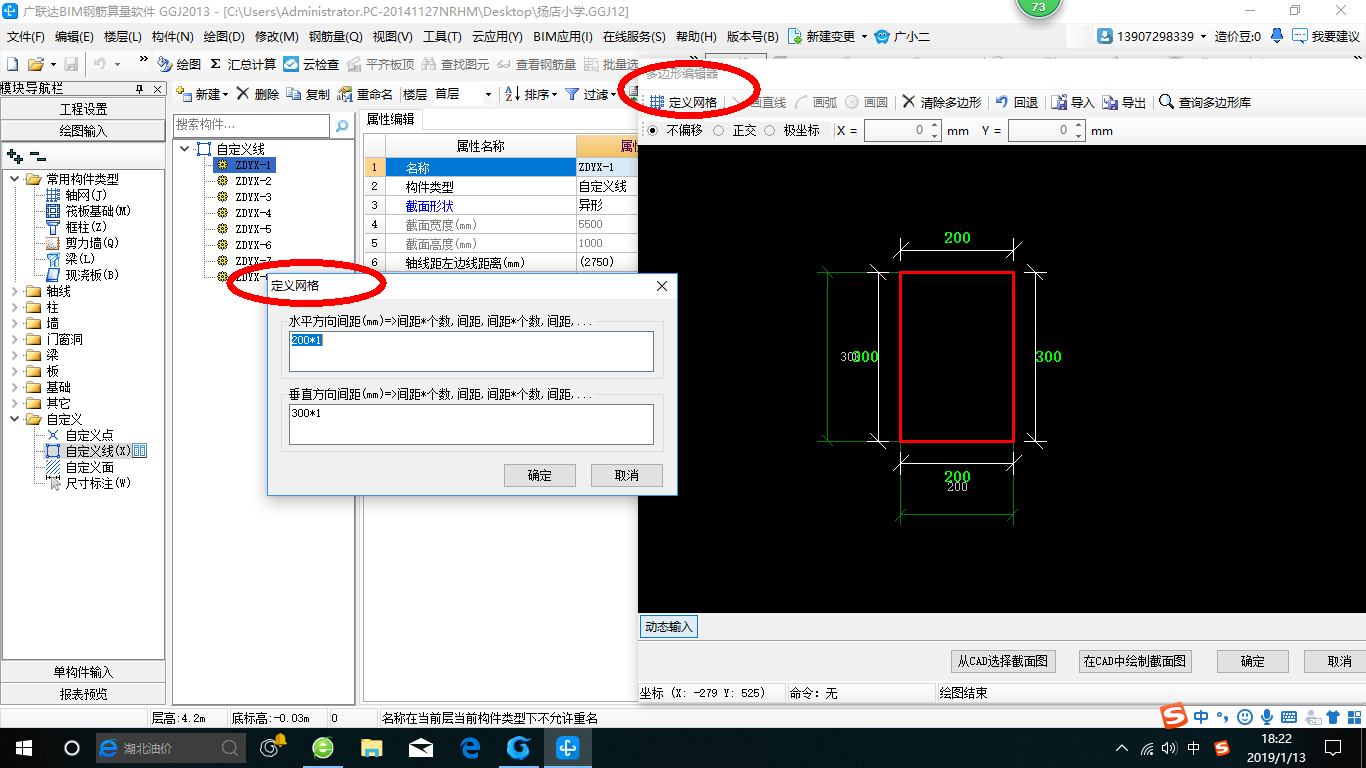
Task: Launch the 云检查 cloud check
Action: coord(311,64)
